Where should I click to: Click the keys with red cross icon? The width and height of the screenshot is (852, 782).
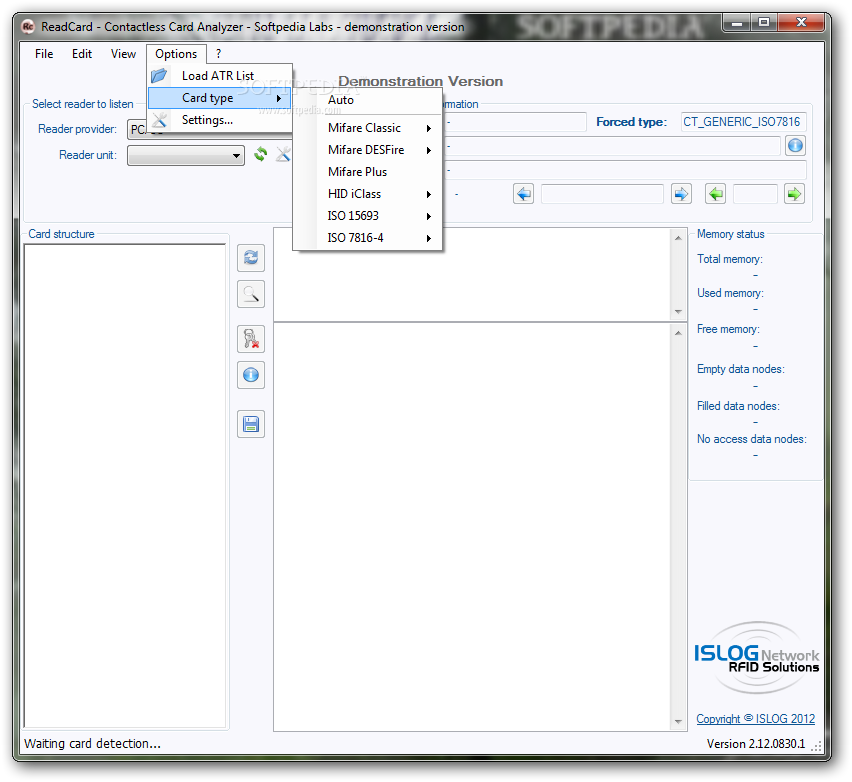click(x=251, y=339)
